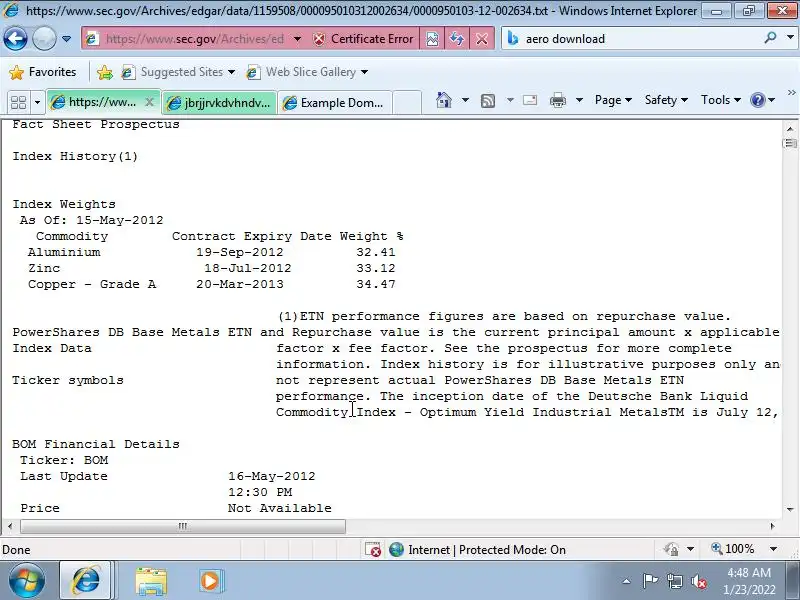Click the Compatibility View icon
Image resolution: width=800 pixels, height=600 pixels.
coord(432,39)
